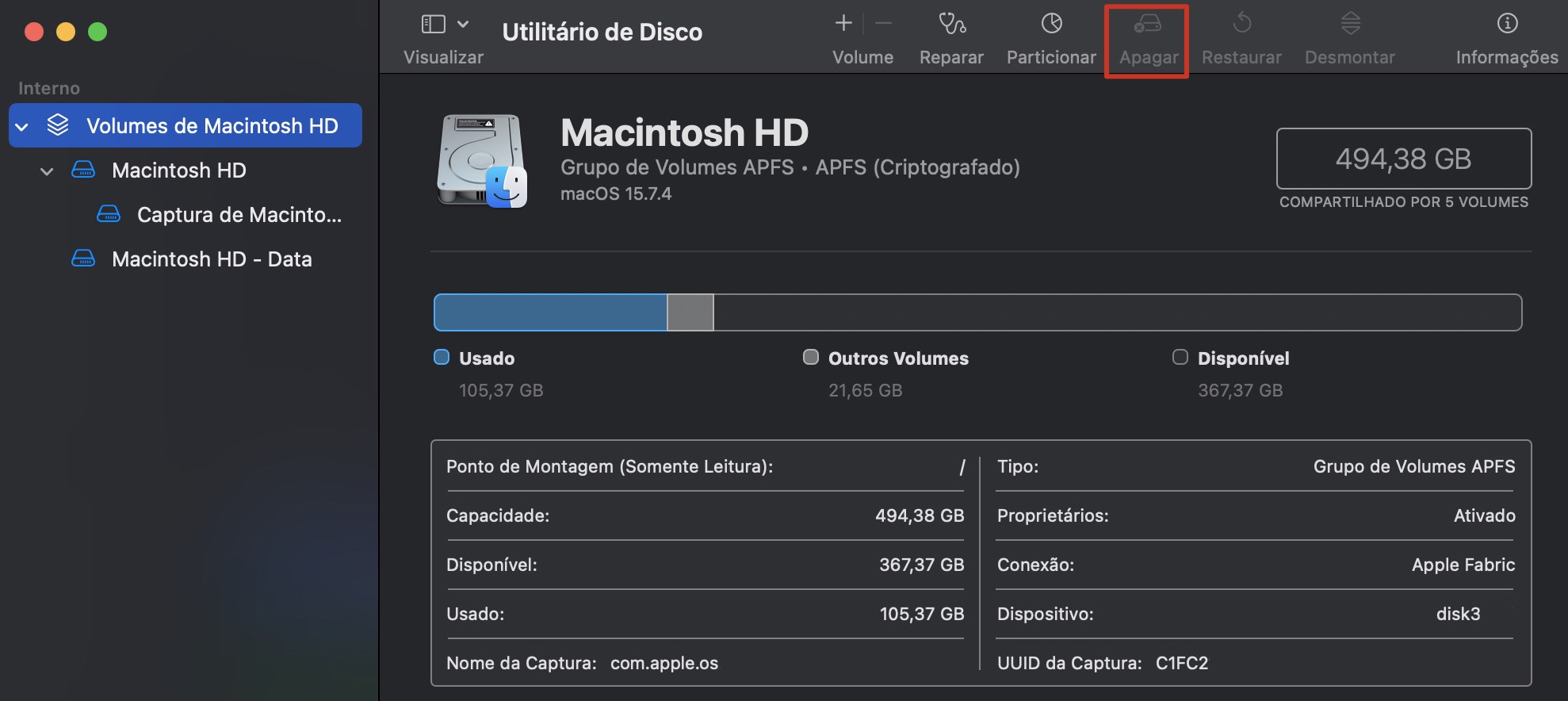This screenshot has width=1568, height=701.
Task: Click the 494,38 GB capacity box
Action: click(1403, 159)
